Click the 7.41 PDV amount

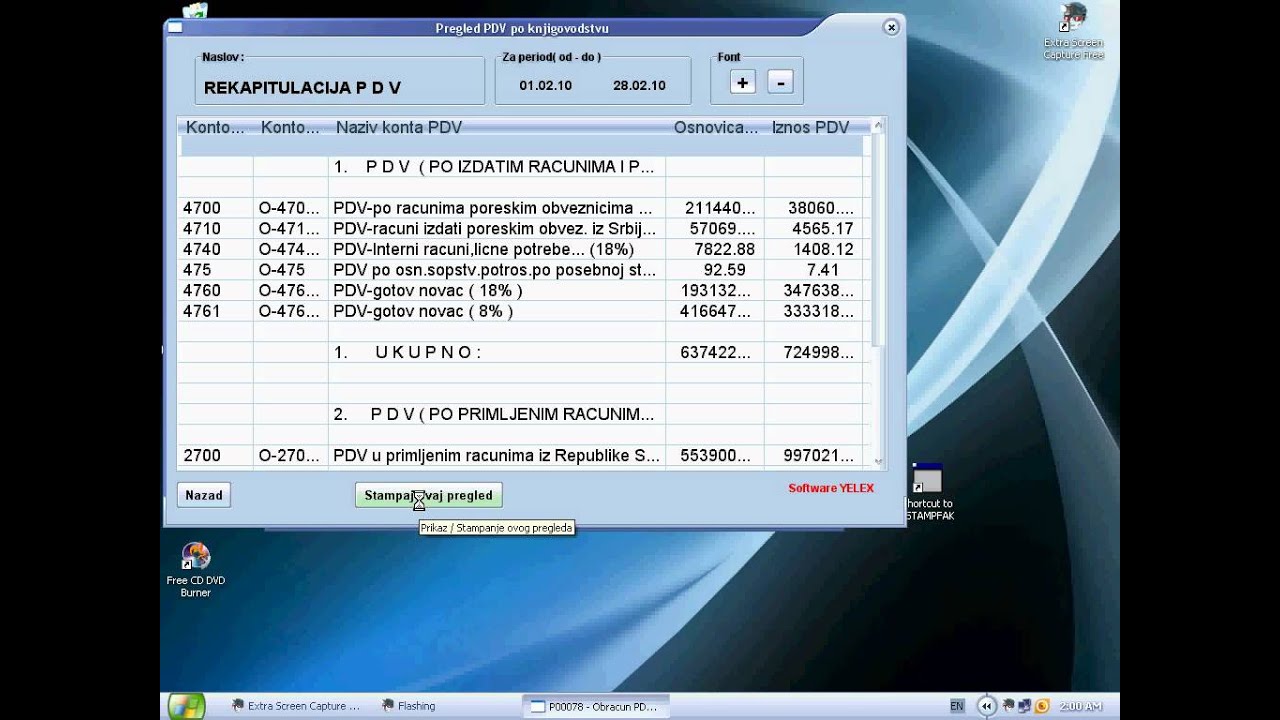(823, 270)
